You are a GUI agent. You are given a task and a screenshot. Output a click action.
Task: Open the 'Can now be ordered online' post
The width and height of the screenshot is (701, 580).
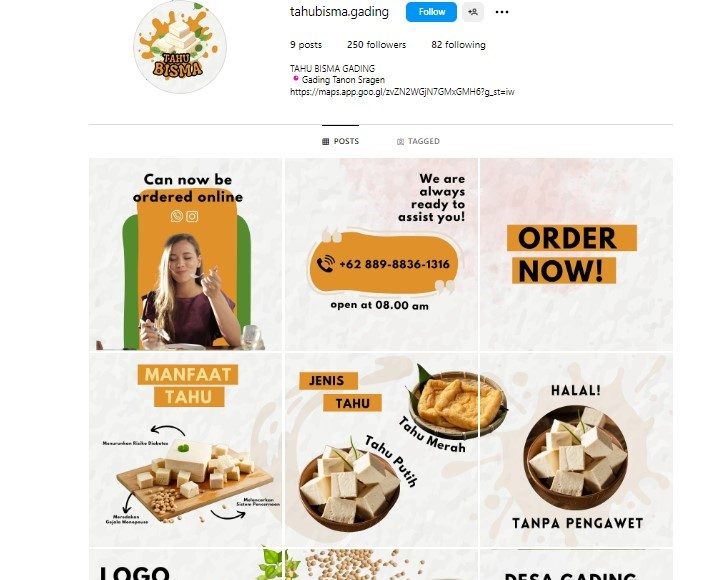tap(186, 254)
